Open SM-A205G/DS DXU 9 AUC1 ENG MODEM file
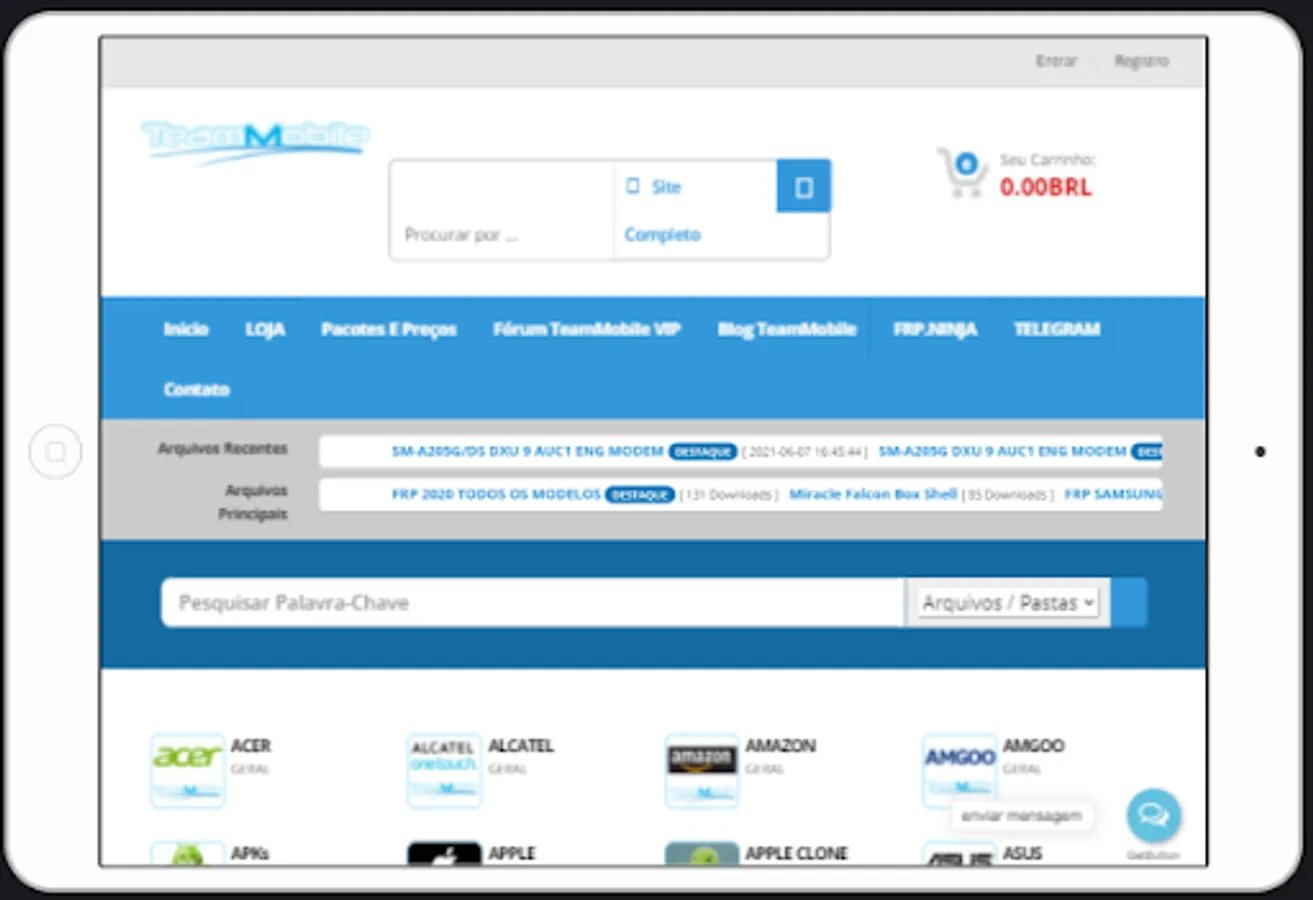 pos(528,451)
